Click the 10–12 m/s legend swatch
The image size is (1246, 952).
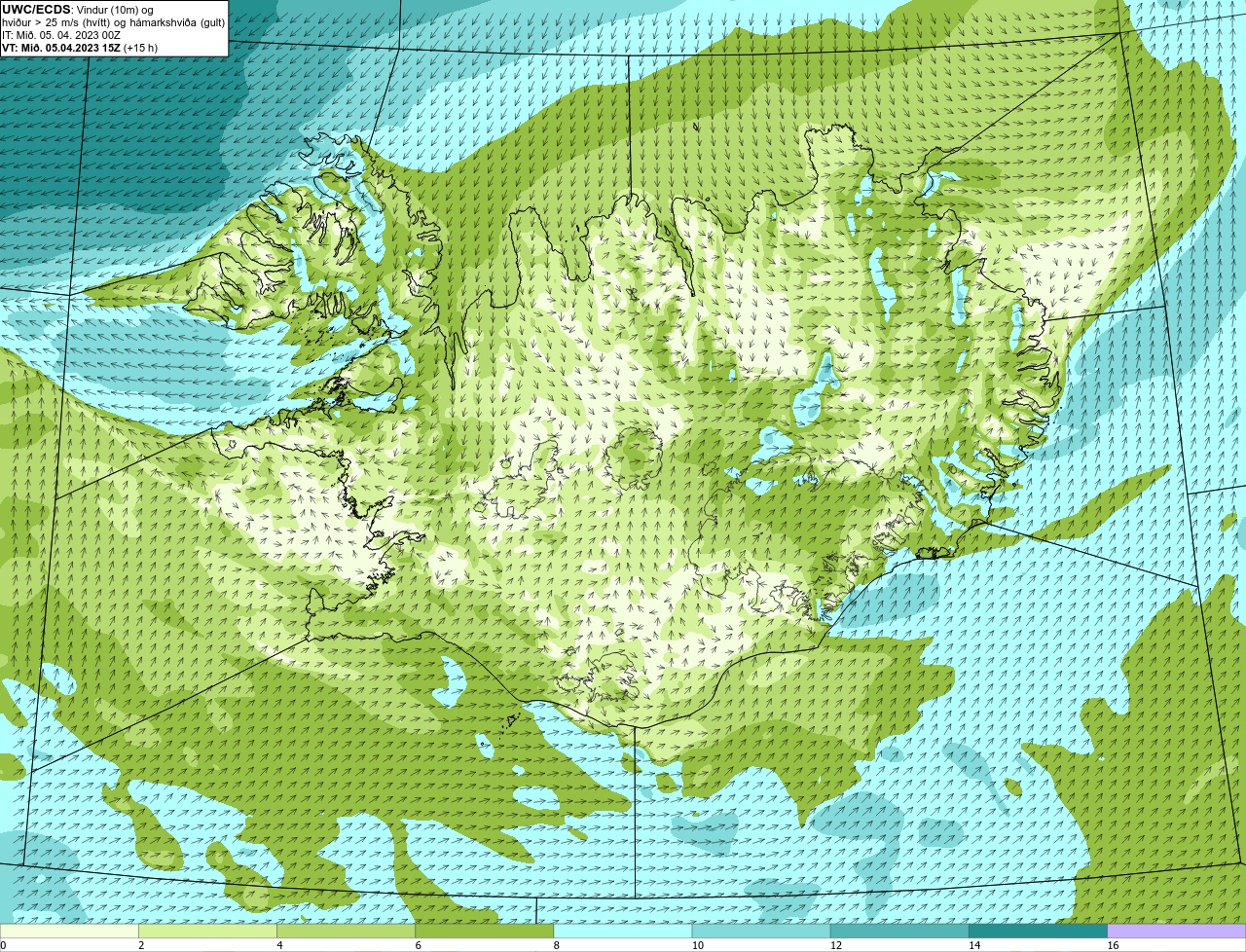tap(761, 932)
